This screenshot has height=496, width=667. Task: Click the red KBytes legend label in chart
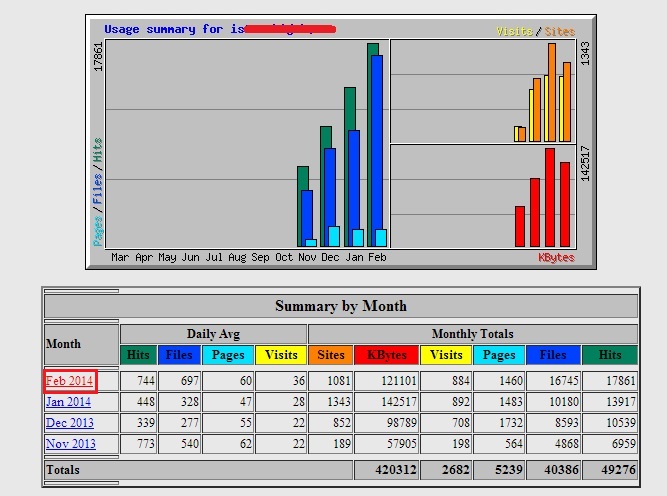click(556, 257)
